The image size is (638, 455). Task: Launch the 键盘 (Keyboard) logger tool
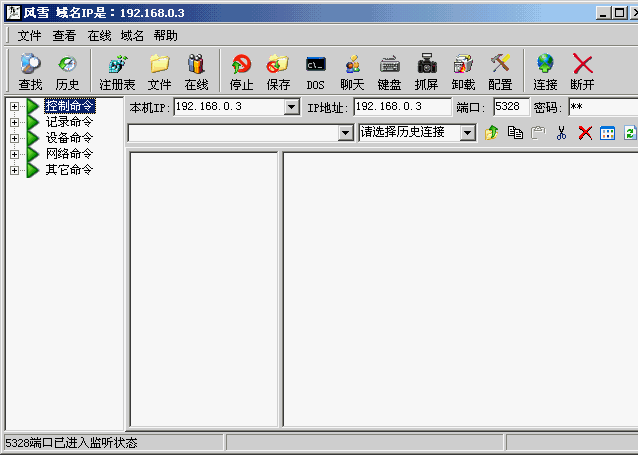(x=389, y=71)
